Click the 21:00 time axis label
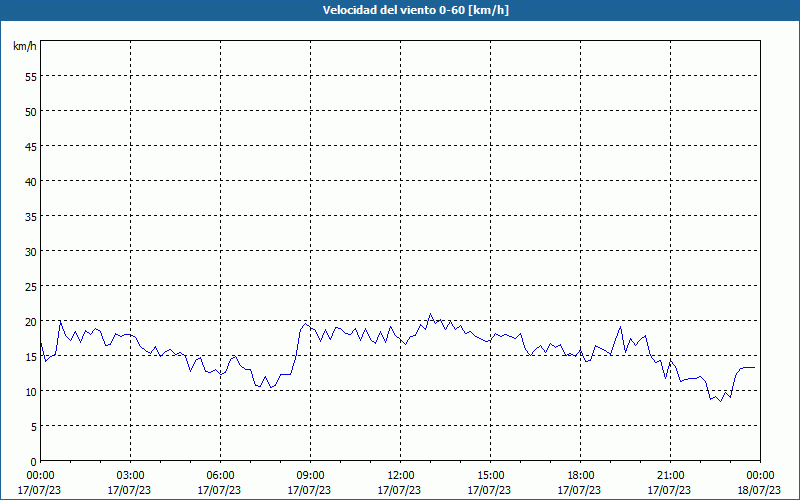 click(670, 476)
